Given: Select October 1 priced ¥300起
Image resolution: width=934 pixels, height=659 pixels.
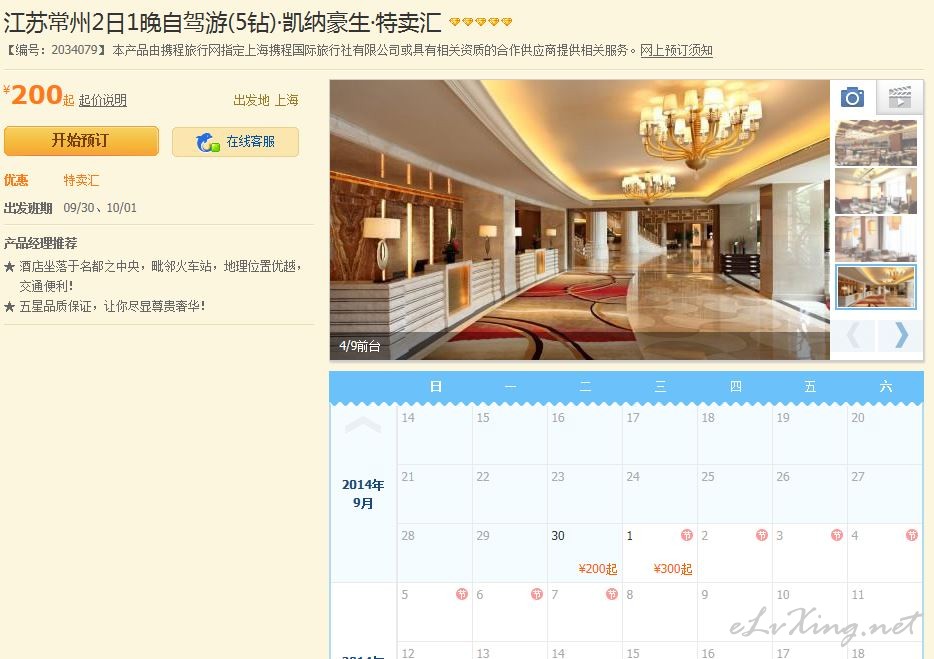Looking at the screenshot, I should [x=659, y=553].
